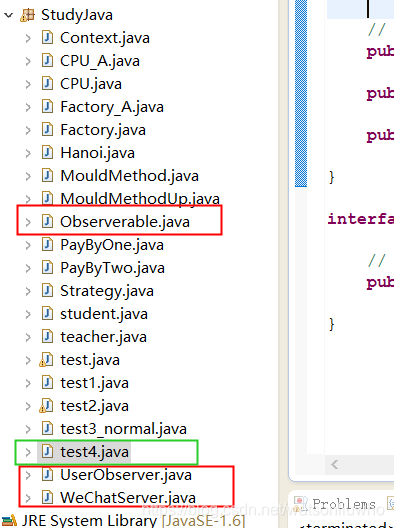Collapse the StudyJava package node

tap(8, 15)
